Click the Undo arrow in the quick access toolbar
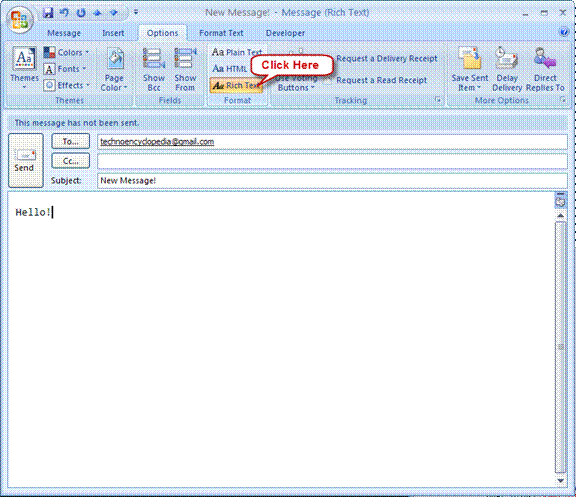This screenshot has height=497, width=576. 64,13
